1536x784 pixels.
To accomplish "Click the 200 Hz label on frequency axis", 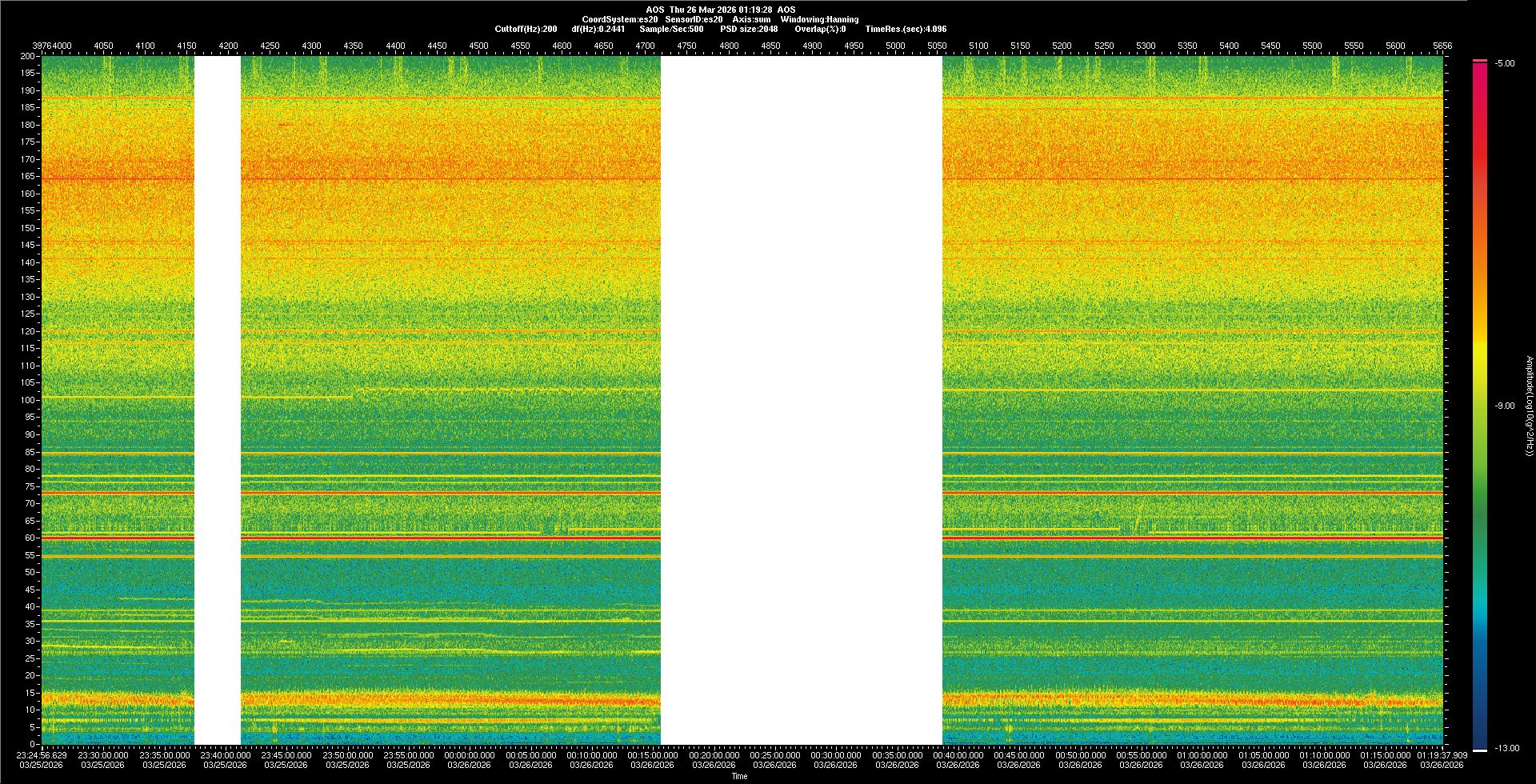I will [x=27, y=56].
